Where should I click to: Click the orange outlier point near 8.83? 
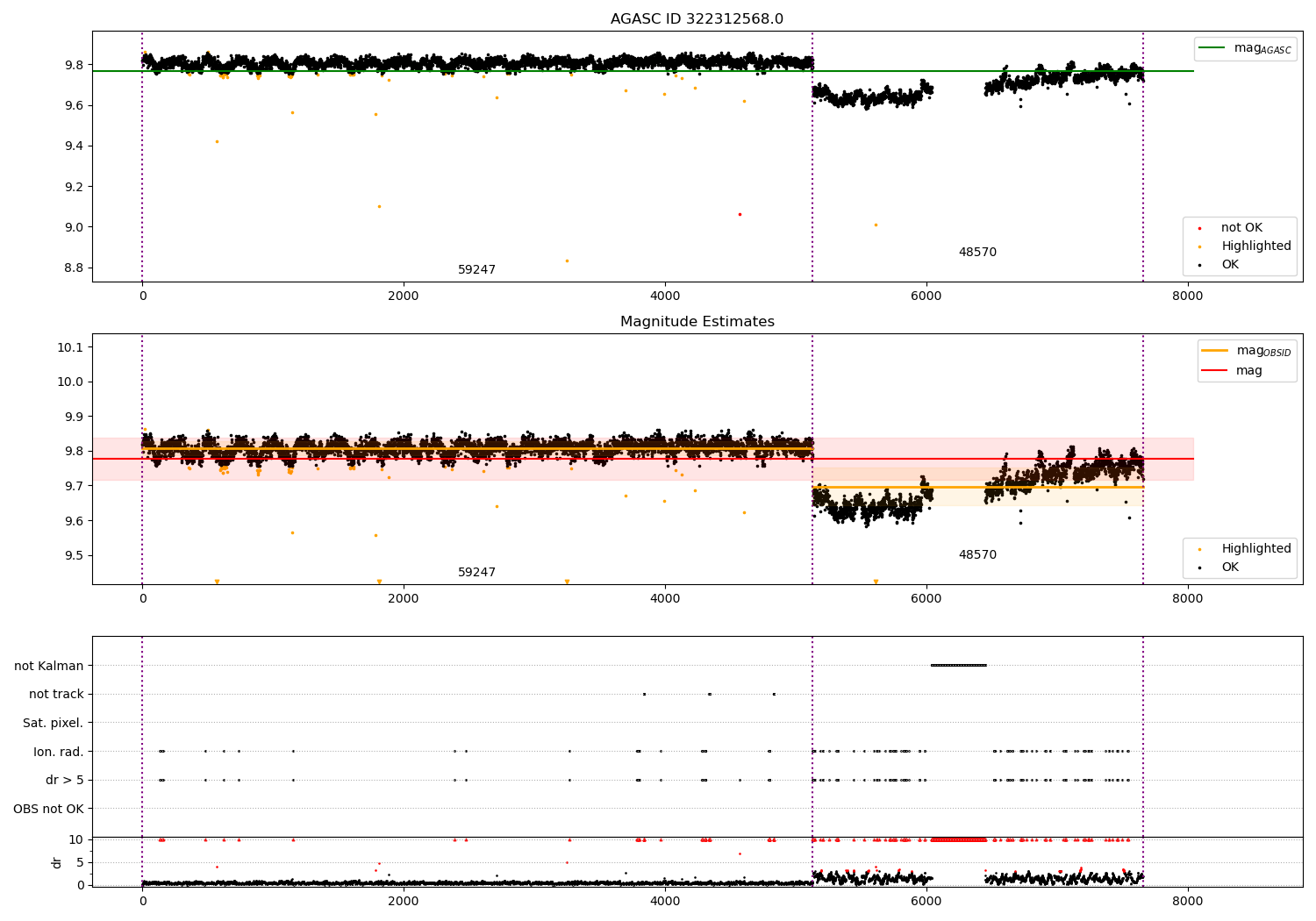(x=567, y=261)
